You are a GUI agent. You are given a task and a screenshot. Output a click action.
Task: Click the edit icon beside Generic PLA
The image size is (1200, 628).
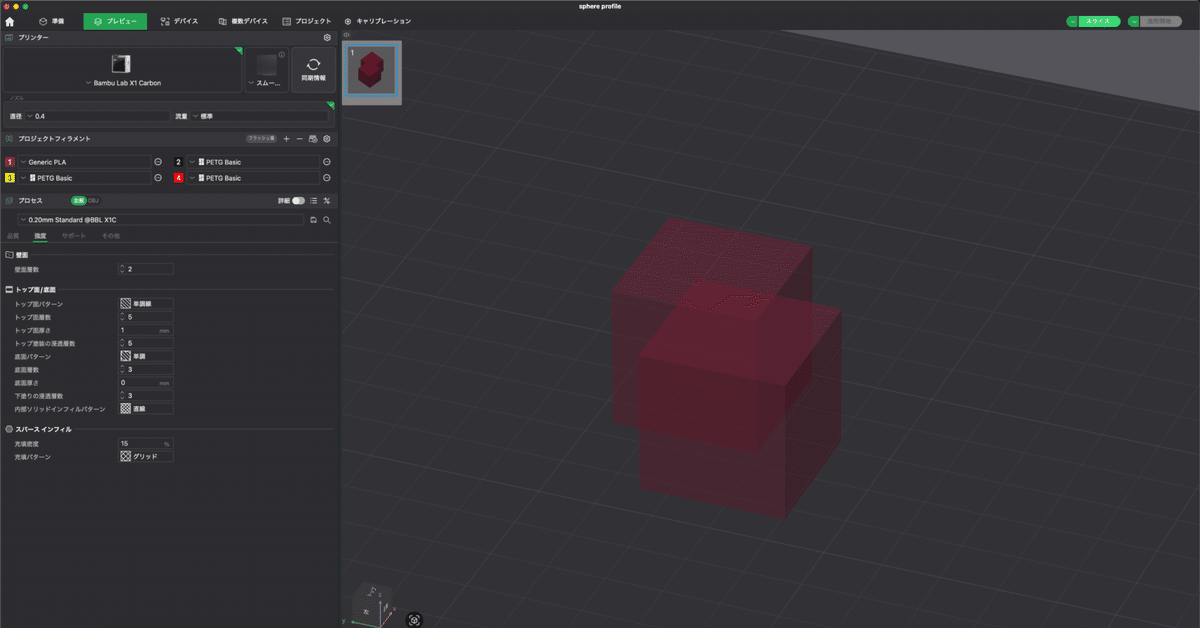158,161
